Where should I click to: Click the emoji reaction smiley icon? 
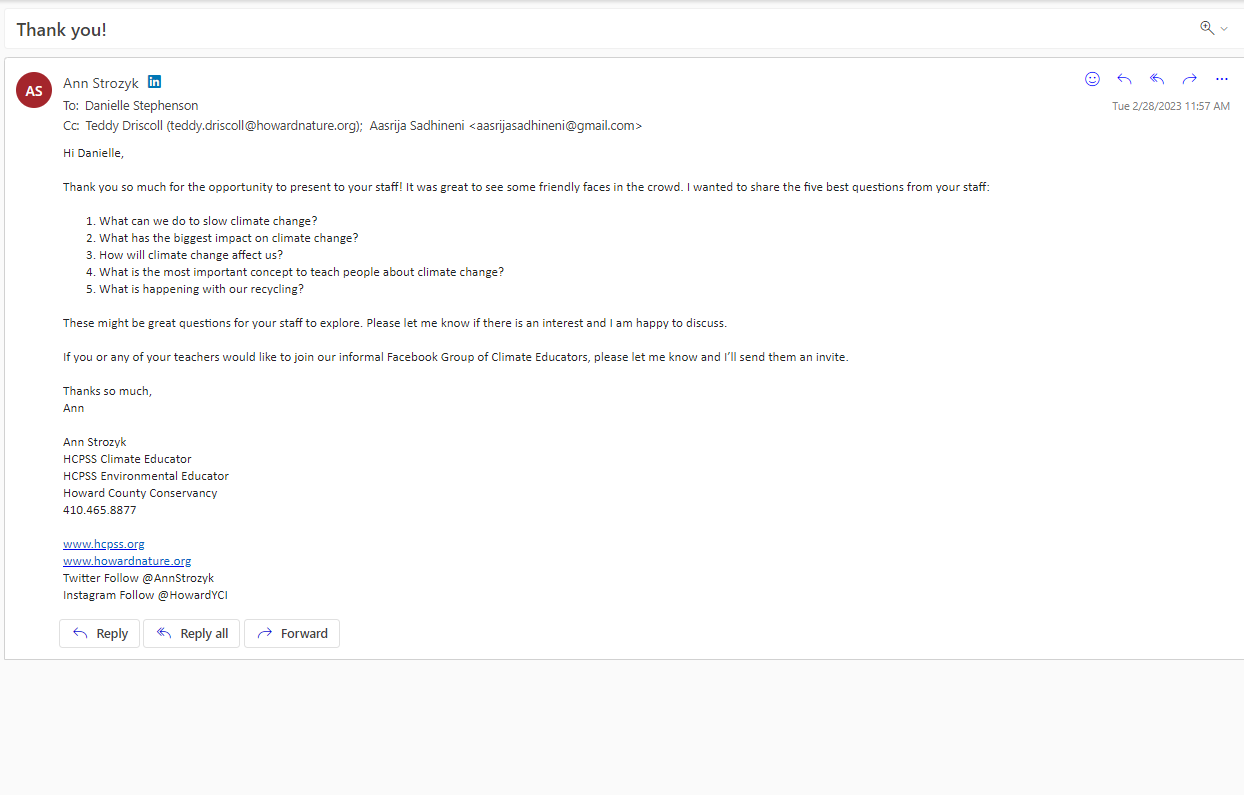pyautogui.click(x=1092, y=79)
